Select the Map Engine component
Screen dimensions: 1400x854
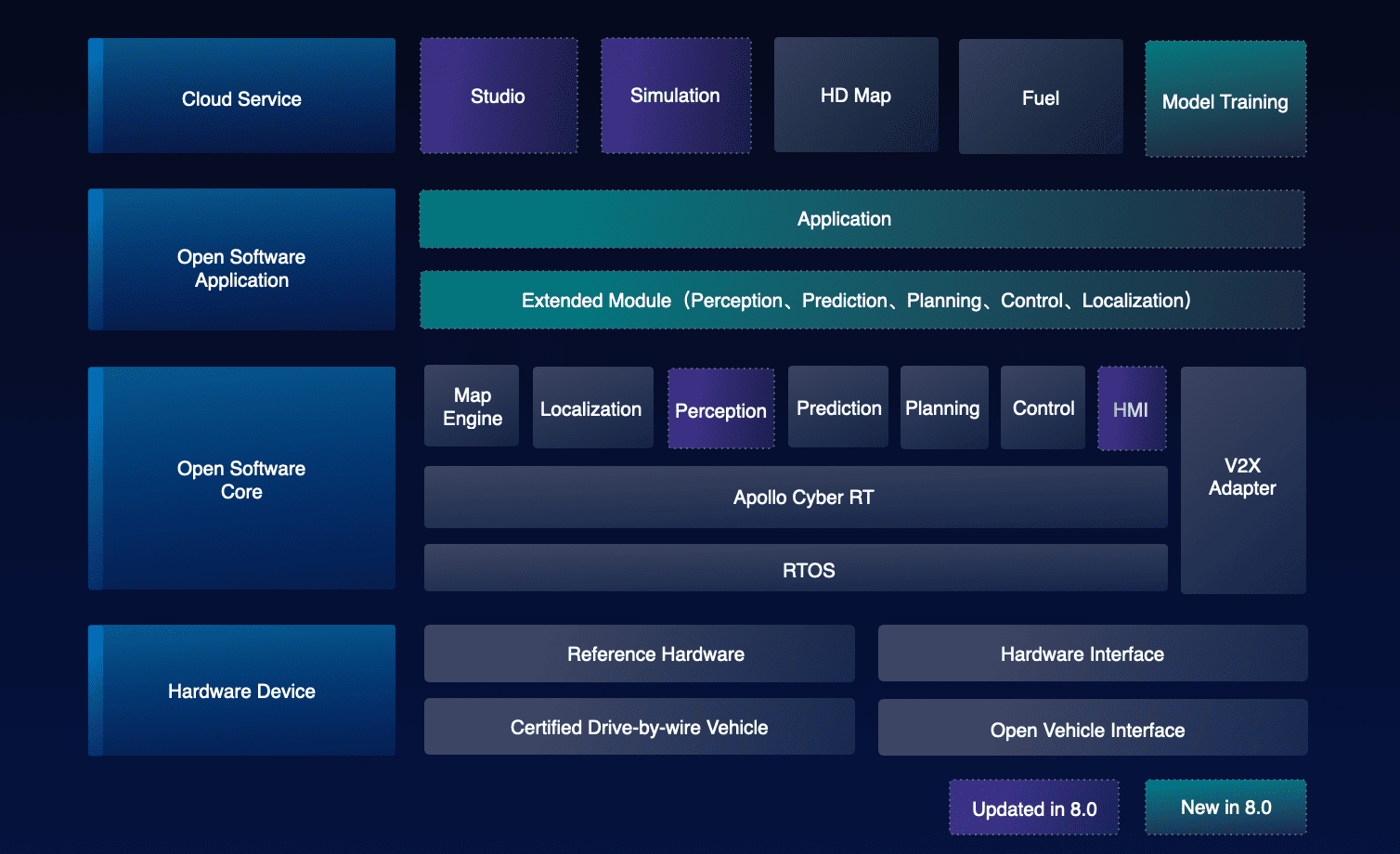click(x=471, y=406)
